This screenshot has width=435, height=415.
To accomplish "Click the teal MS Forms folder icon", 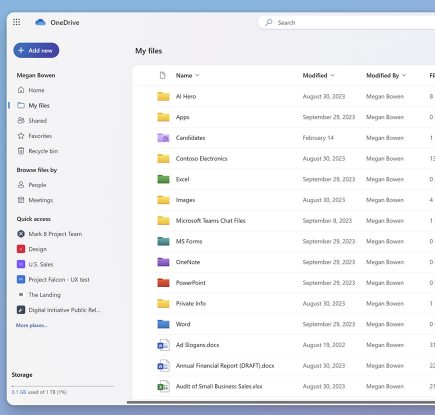I will [163, 241].
